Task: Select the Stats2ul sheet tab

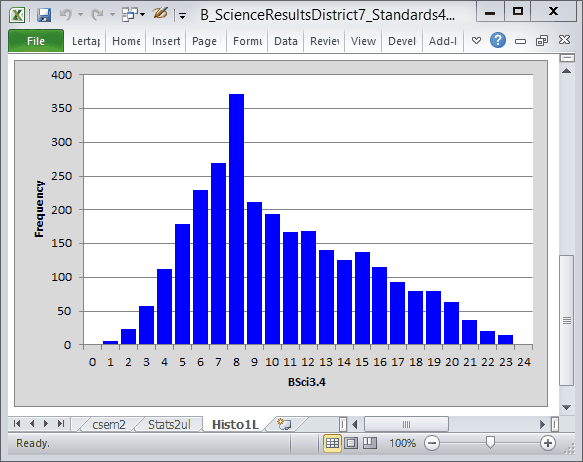Action: tap(169, 424)
